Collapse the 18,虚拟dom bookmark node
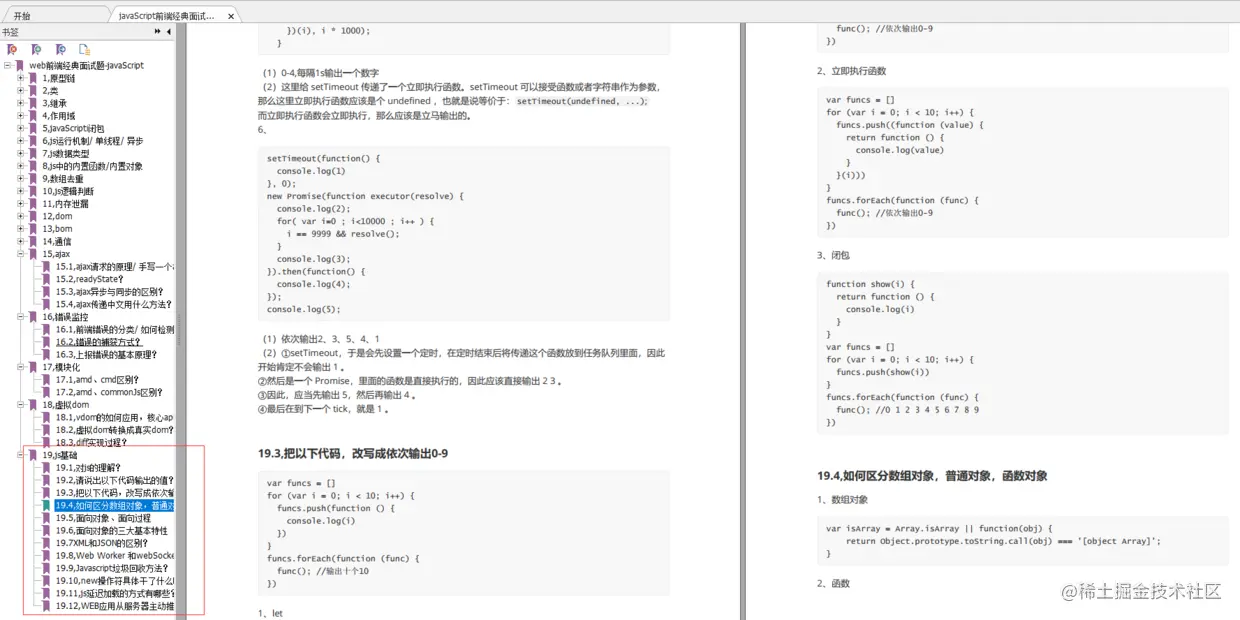The height and width of the screenshot is (620, 1240). 21,404
